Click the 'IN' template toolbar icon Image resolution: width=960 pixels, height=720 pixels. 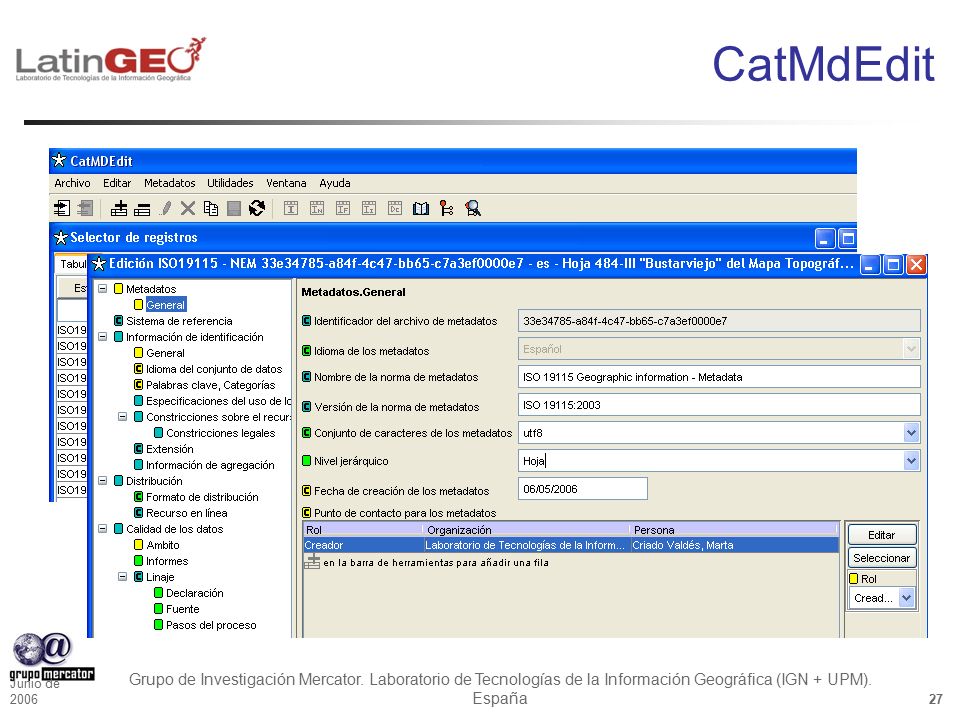[x=317, y=209]
